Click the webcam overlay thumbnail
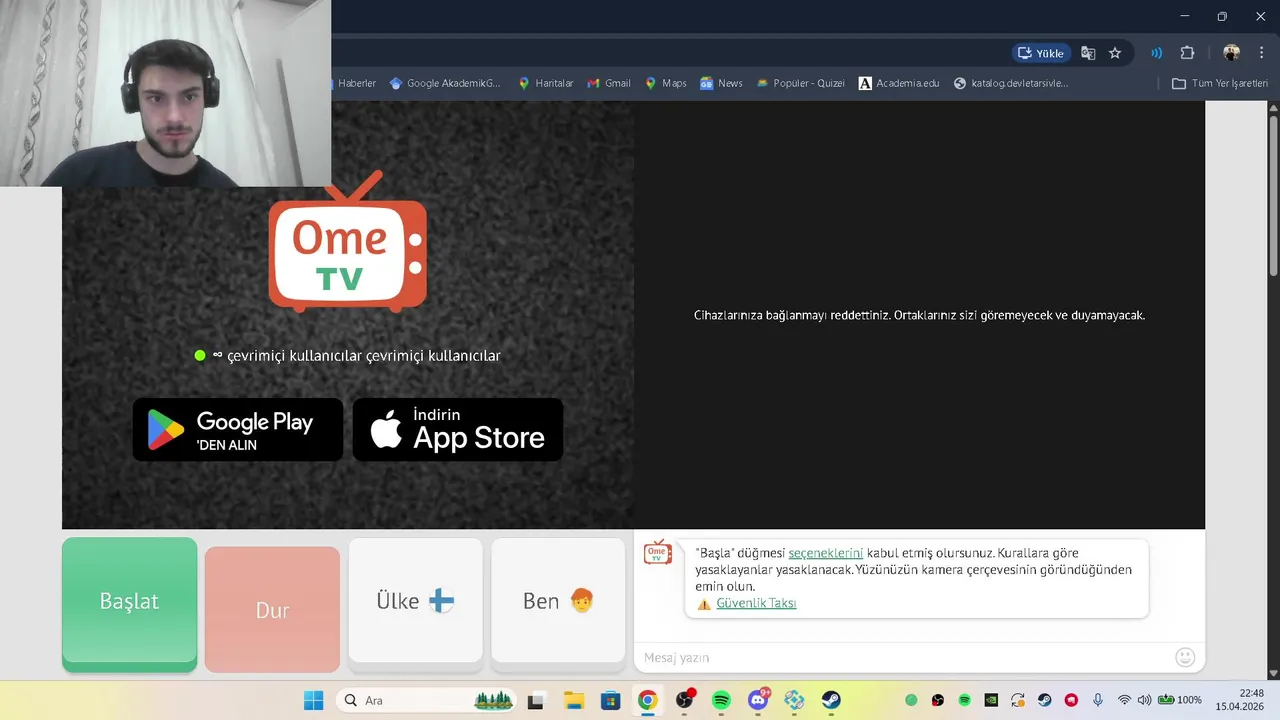 [x=165, y=93]
